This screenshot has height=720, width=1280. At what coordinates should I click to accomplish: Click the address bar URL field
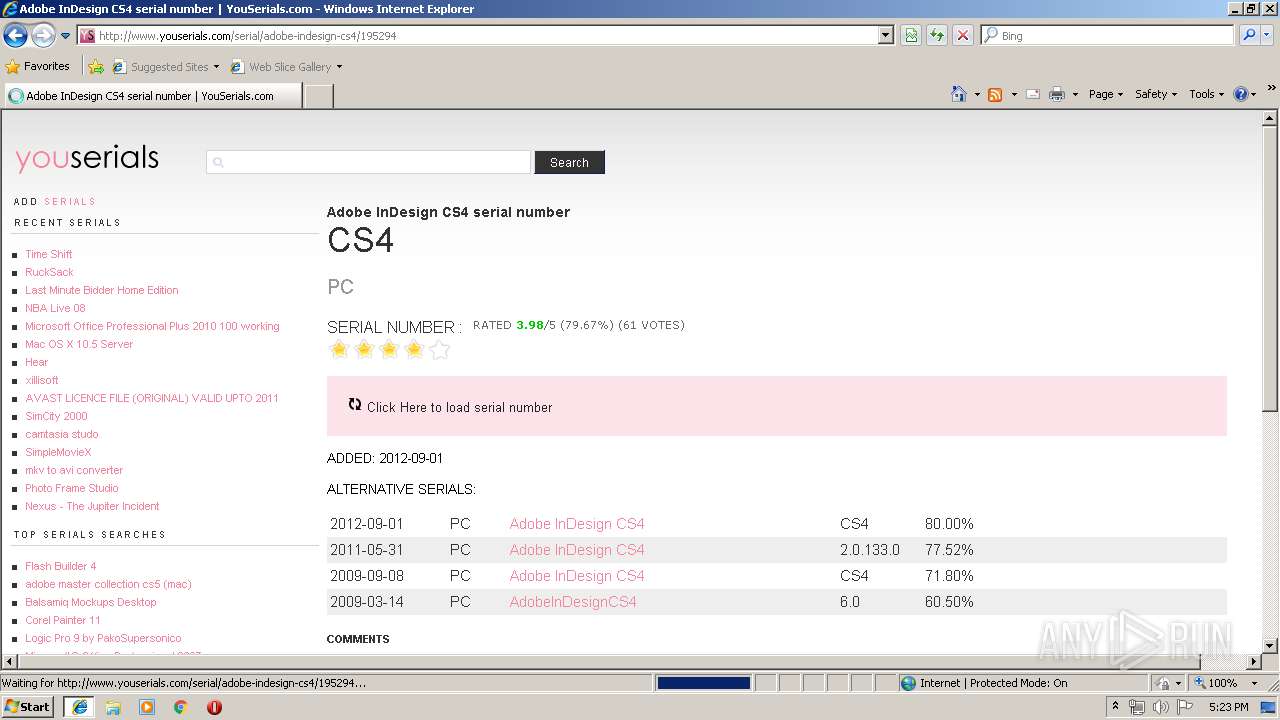pyautogui.click(x=478, y=35)
